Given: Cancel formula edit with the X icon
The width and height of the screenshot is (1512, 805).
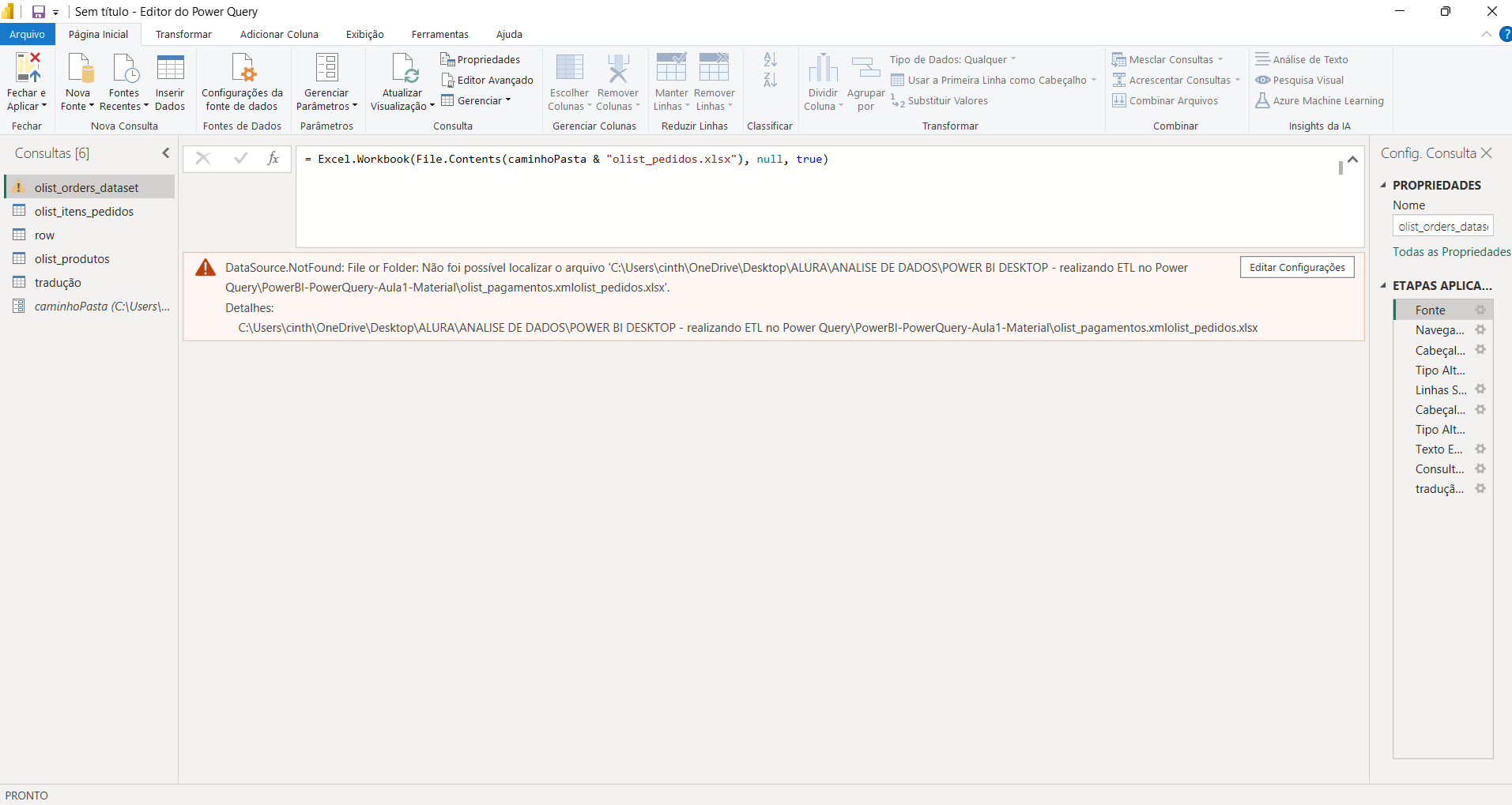Looking at the screenshot, I should [x=203, y=159].
